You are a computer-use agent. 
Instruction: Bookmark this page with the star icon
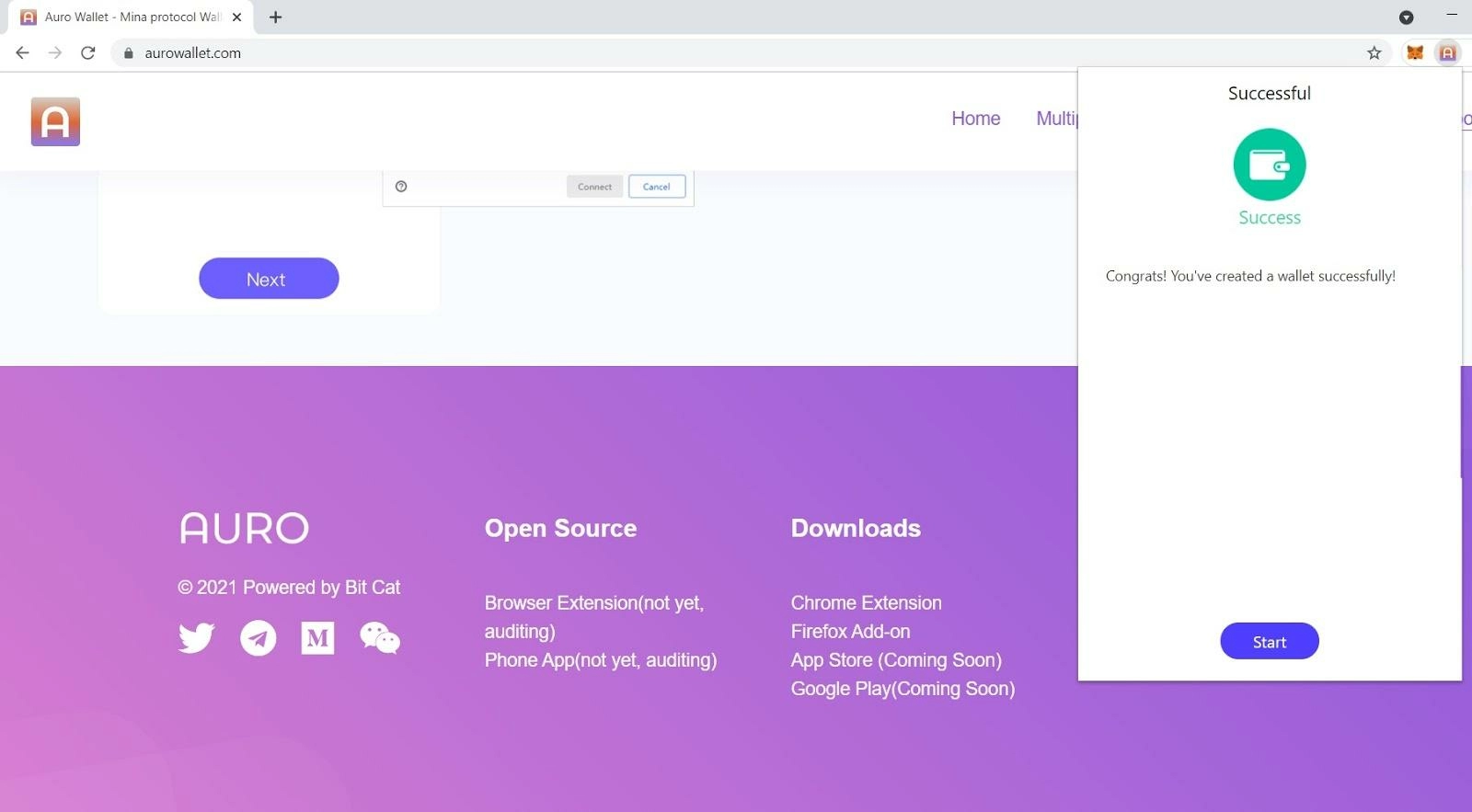tap(1374, 52)
